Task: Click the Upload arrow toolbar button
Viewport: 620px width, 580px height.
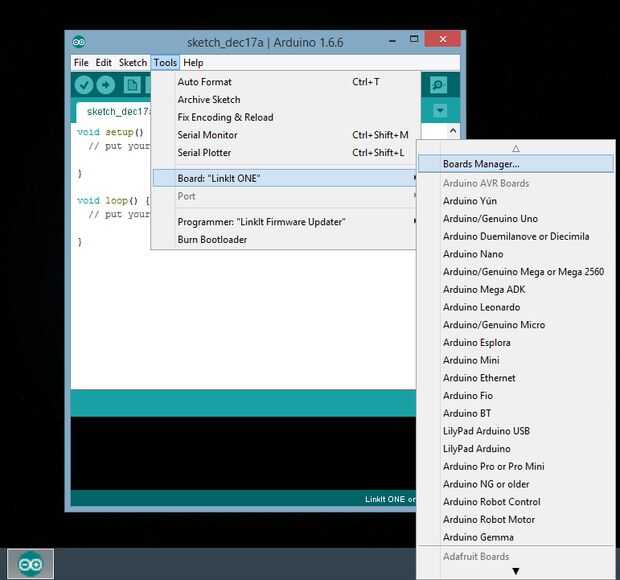Action: [x=106, y=85]
